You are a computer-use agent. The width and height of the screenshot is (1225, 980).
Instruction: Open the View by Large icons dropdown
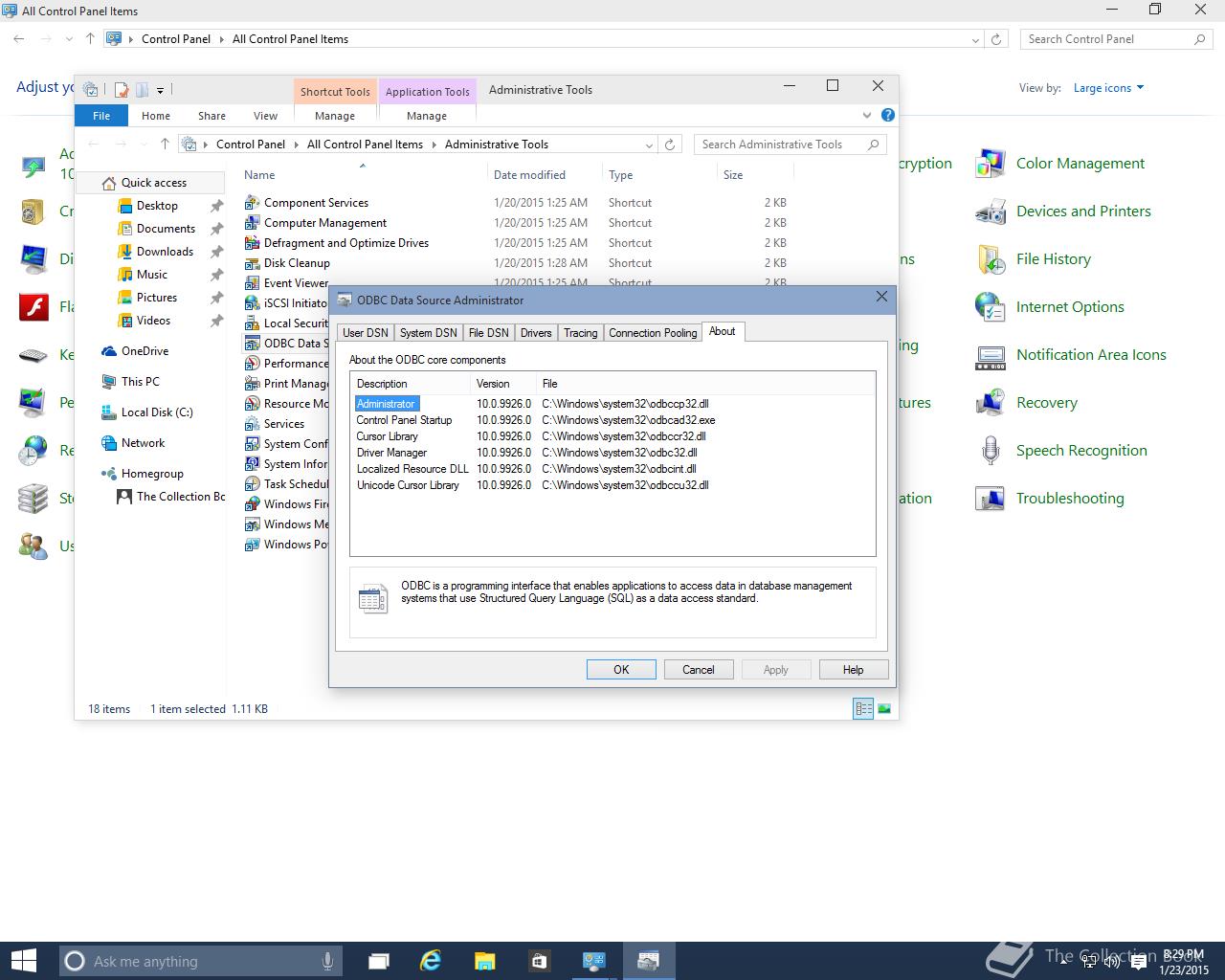[x=1108, y=88]
